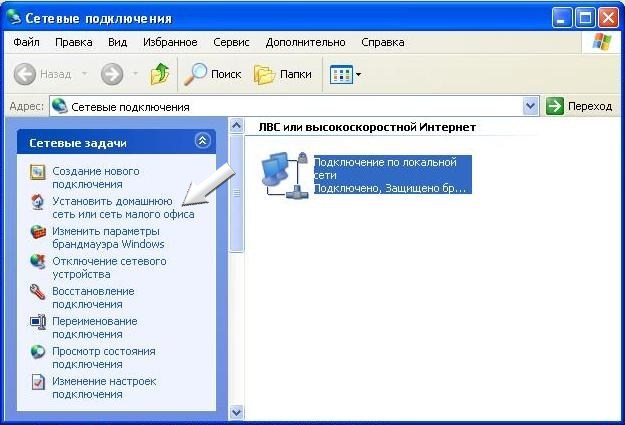The width and height of the screenshot is (625, 425).
Task: Click the Windows Firewall settings icon
Action: [x=38, y=232]
